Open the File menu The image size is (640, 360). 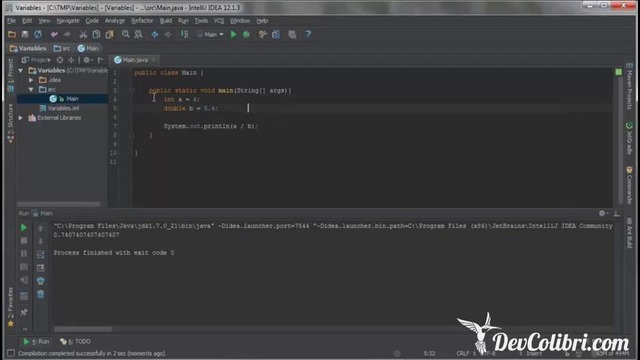11,21
